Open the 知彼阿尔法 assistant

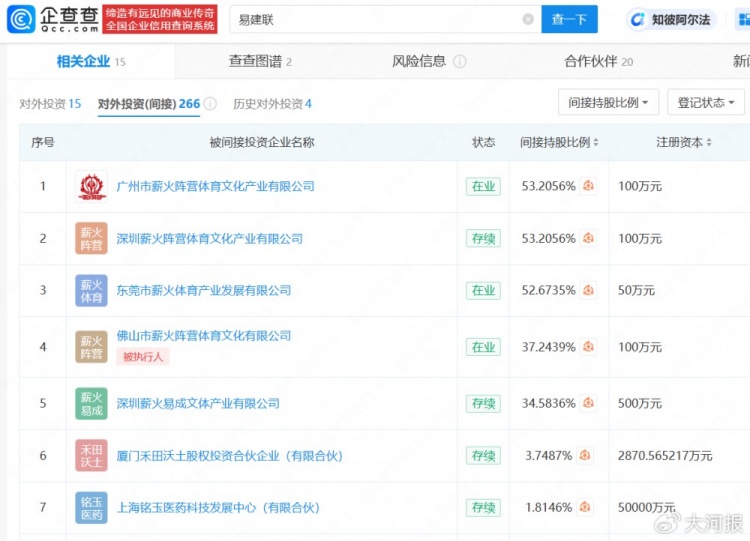(672, 19)
